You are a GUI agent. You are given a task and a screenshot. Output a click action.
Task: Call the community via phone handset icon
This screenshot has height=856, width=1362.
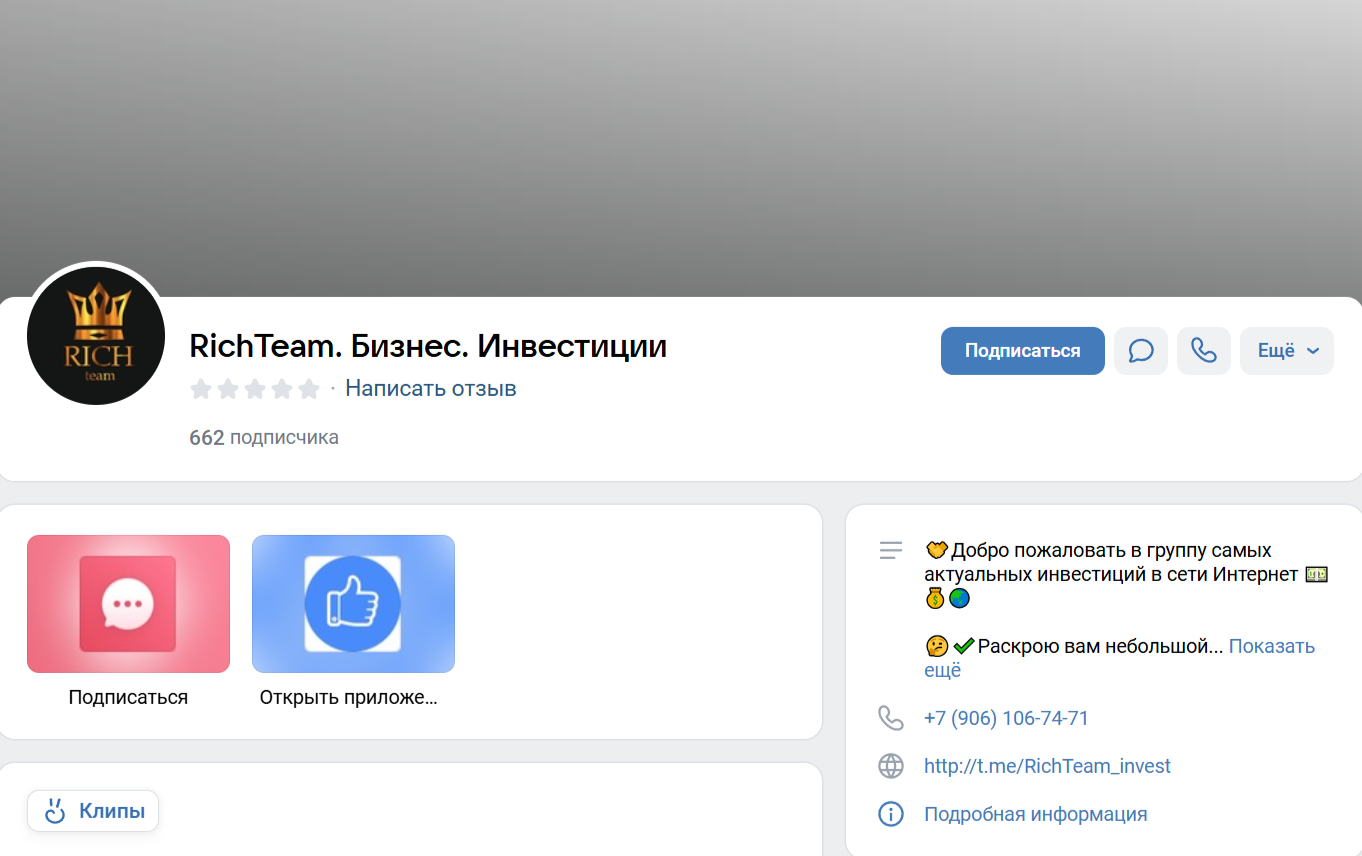[1203, 351]
